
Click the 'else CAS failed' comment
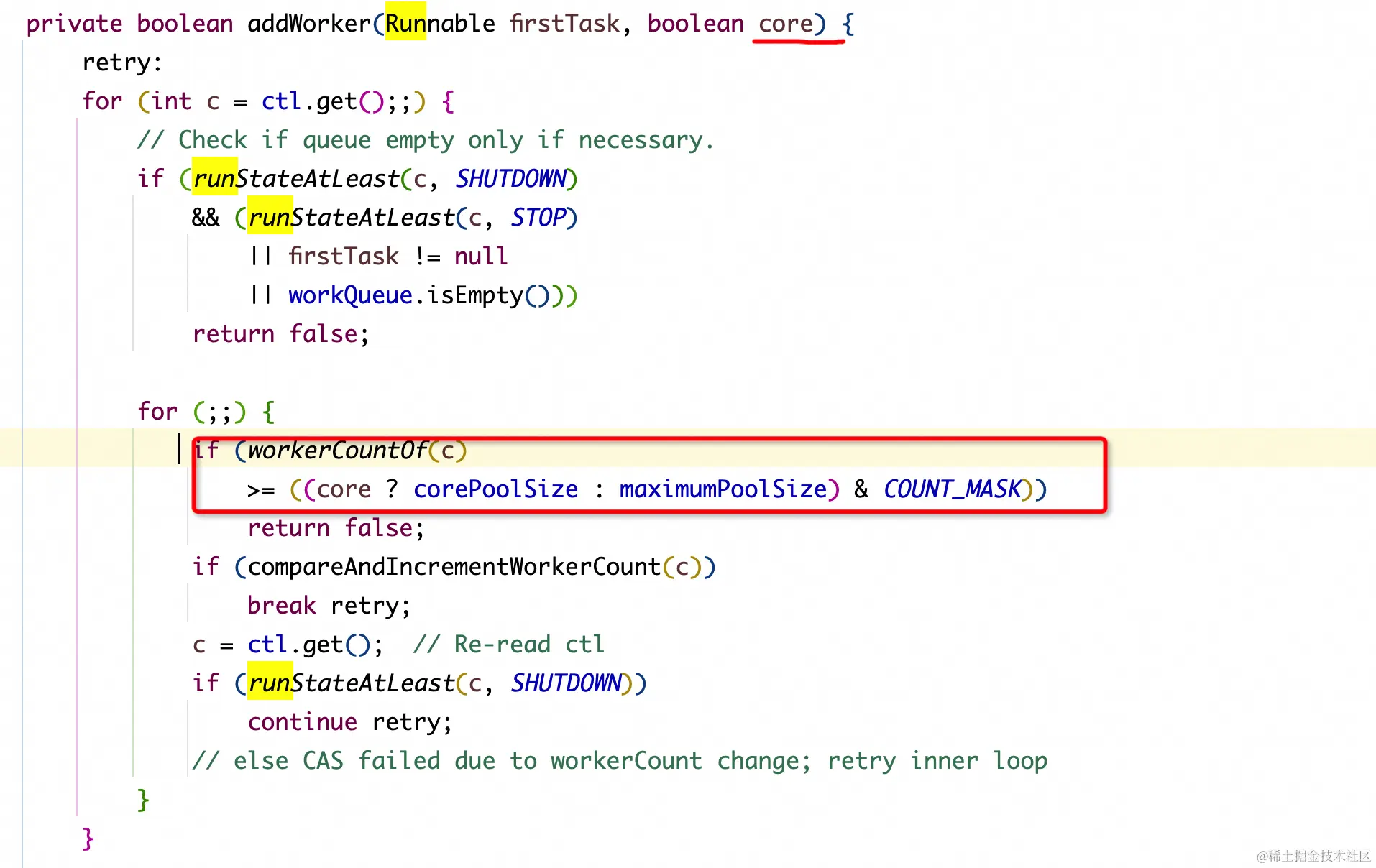620,761
